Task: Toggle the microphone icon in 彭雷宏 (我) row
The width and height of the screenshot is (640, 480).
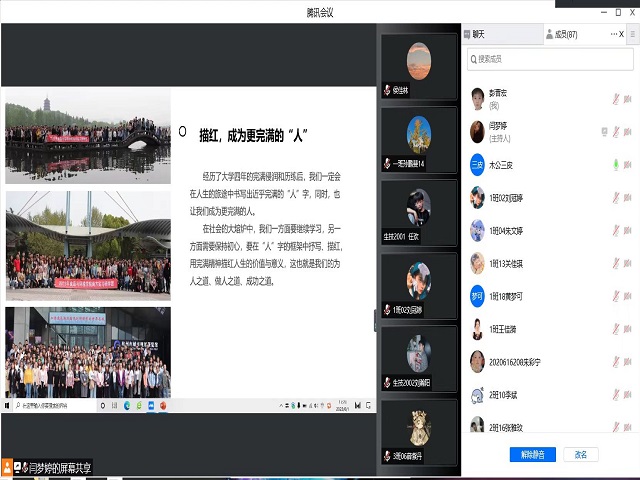Action: point(616,99)
